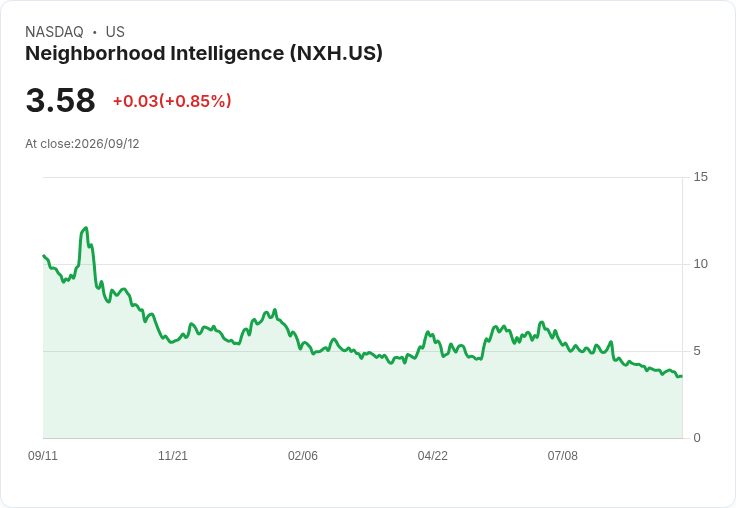Click the +0.03(+0.85%) price change
The height and width of the screenshot is (508, 736).
(x=172, y=101)
